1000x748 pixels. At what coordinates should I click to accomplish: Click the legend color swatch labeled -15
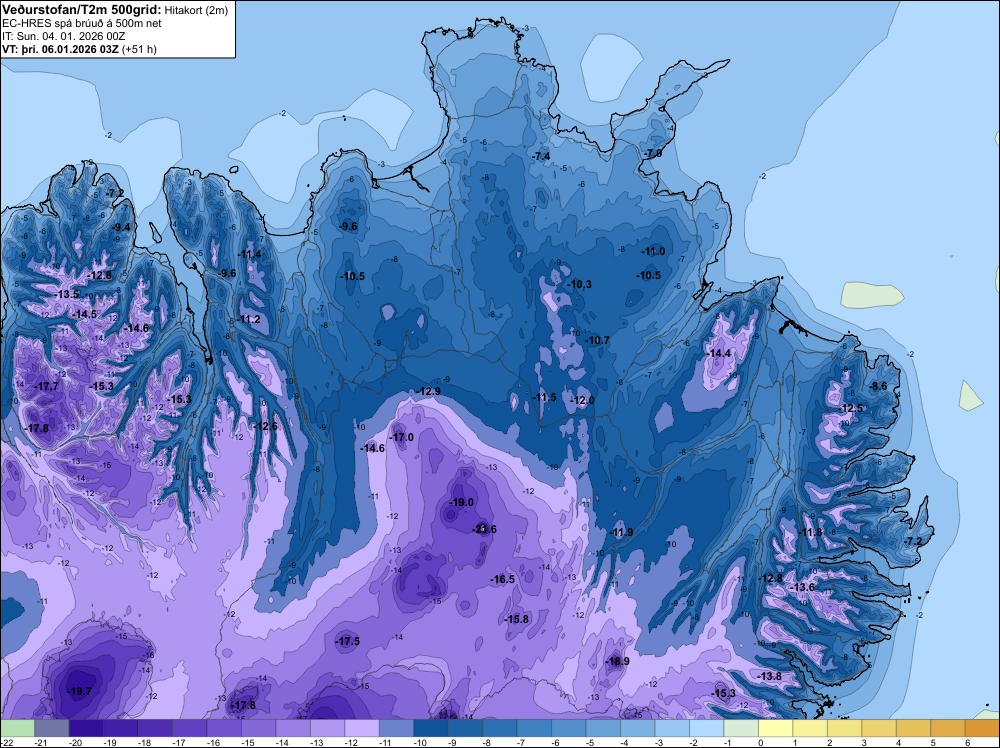pyautogui.click(x=258, y=728)
